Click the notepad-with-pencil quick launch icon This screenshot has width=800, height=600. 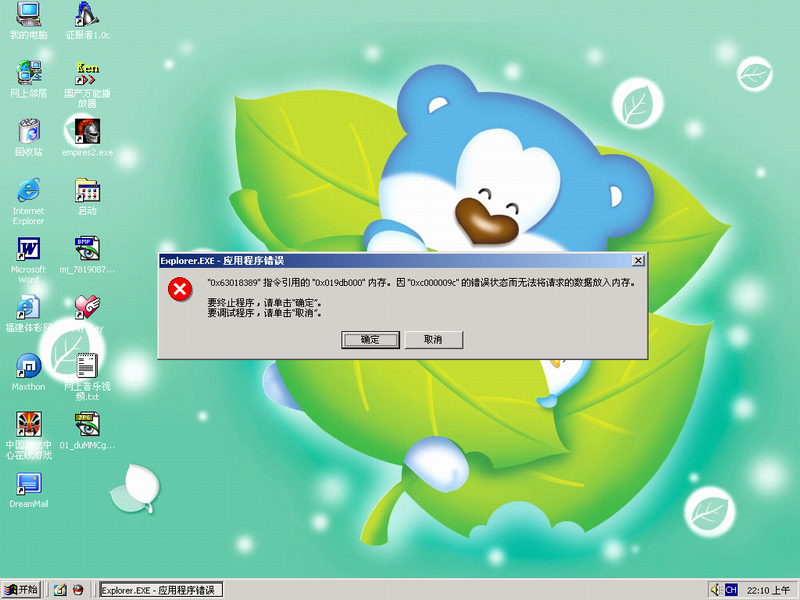tap(60, 590)
